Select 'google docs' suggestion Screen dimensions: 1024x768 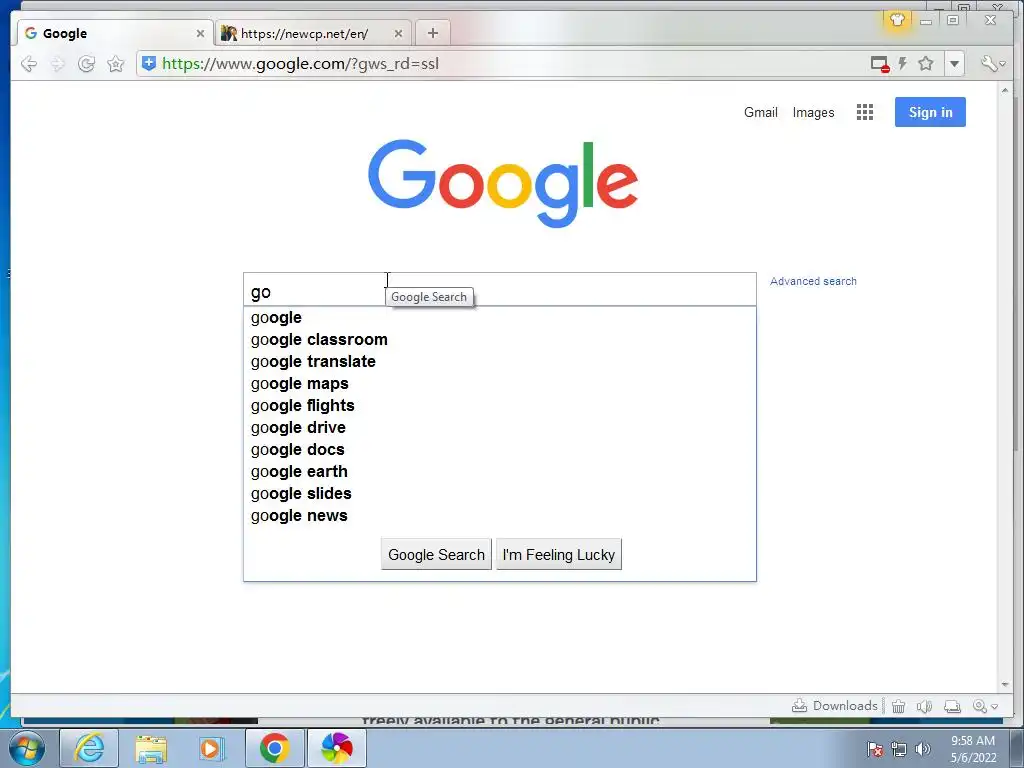point(500,449)
